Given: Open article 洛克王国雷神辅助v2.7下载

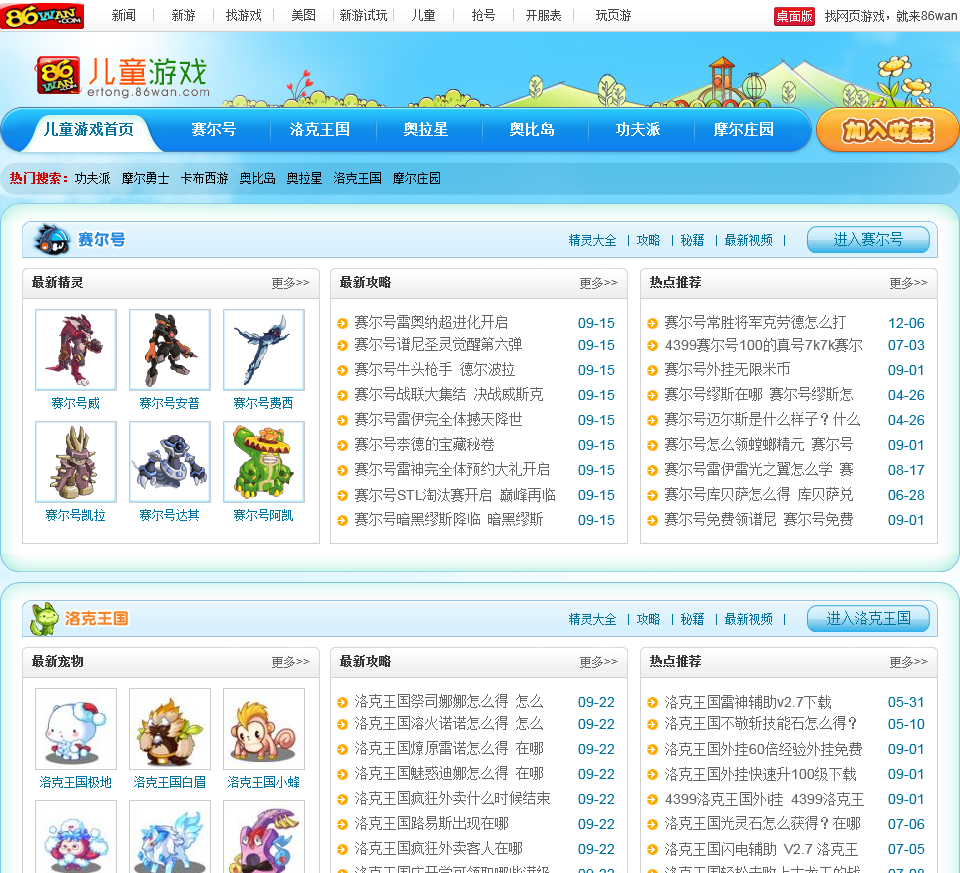Looking at the screenshot, I should [x=748, y=702].
